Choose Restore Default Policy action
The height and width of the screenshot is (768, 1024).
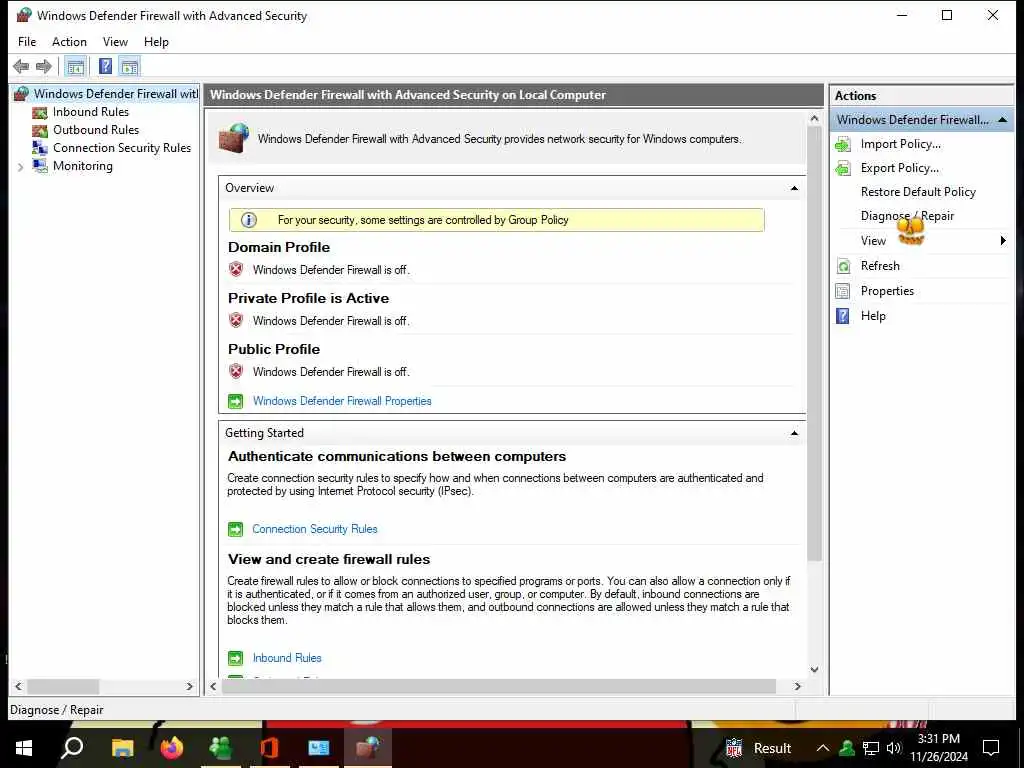918,192
